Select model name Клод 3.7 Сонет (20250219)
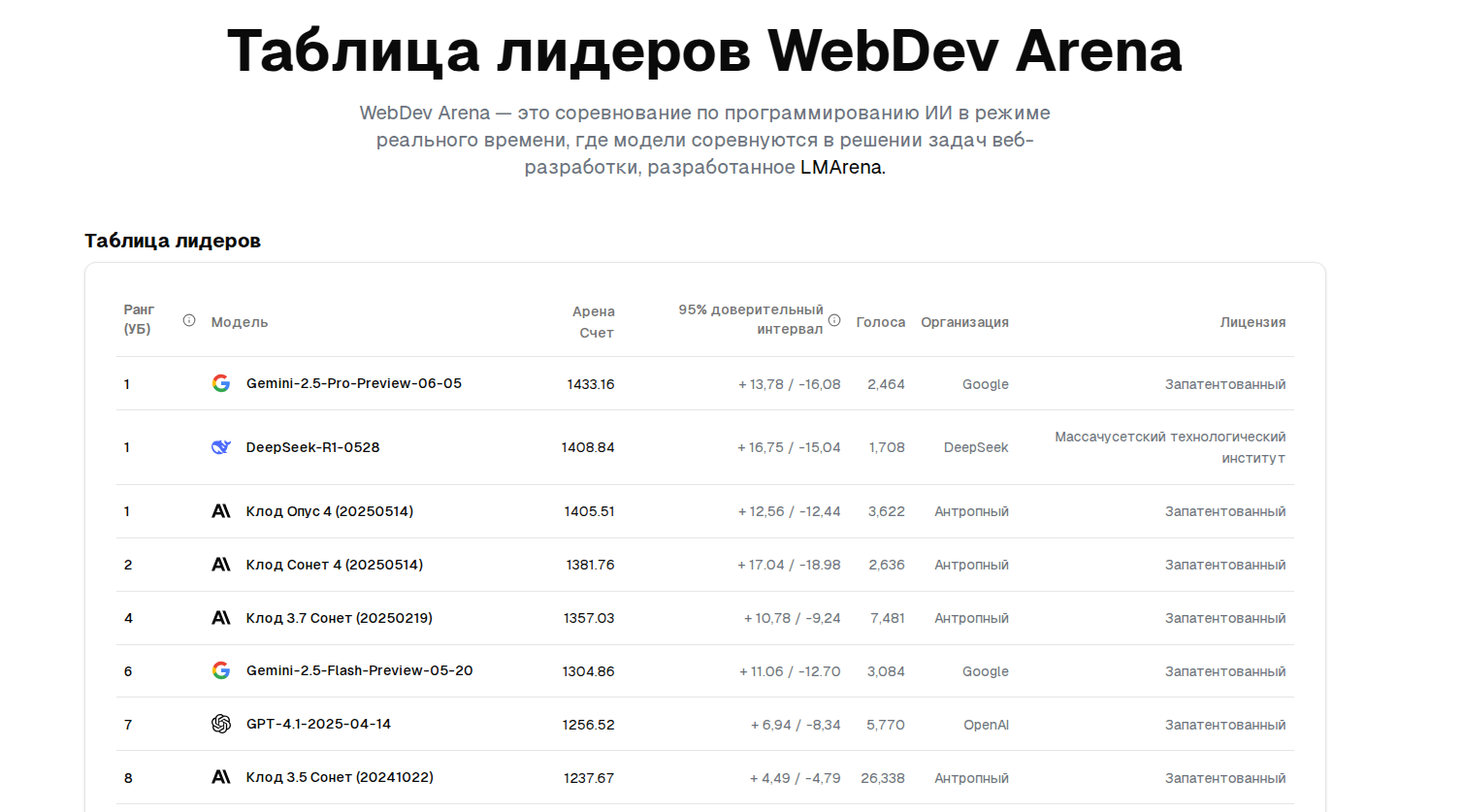 (x=340, y=618)
